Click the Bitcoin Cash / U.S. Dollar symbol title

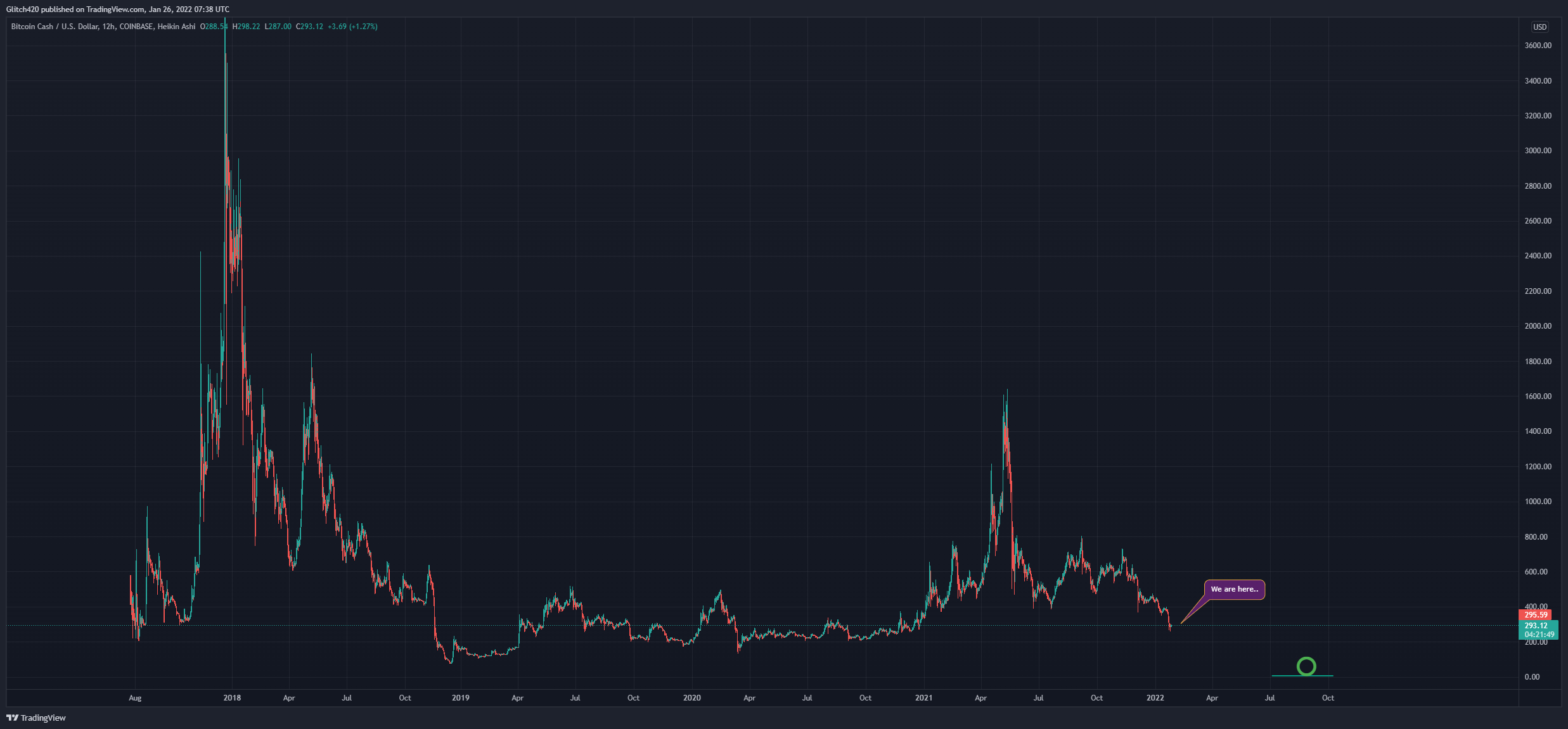[55, 27]
